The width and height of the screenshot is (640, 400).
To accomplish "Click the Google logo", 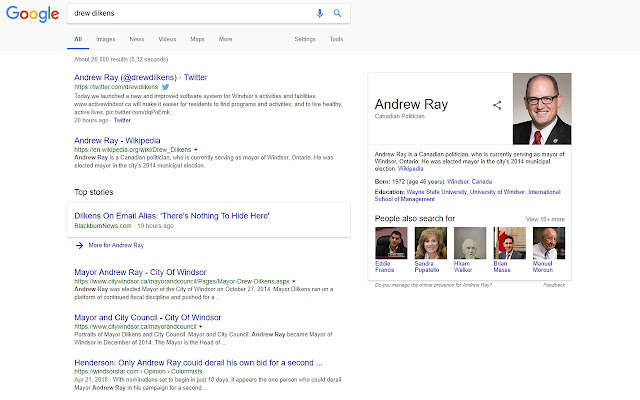I will tap(33, 14).
